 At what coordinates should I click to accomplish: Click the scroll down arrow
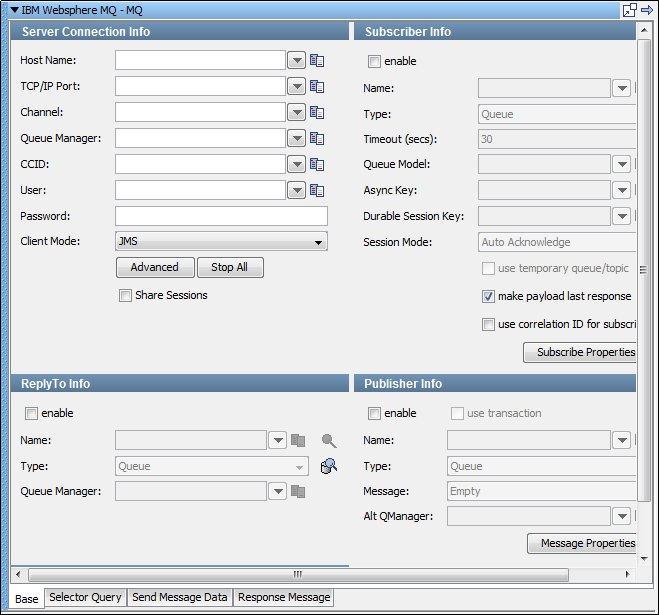tap(644, 559)
